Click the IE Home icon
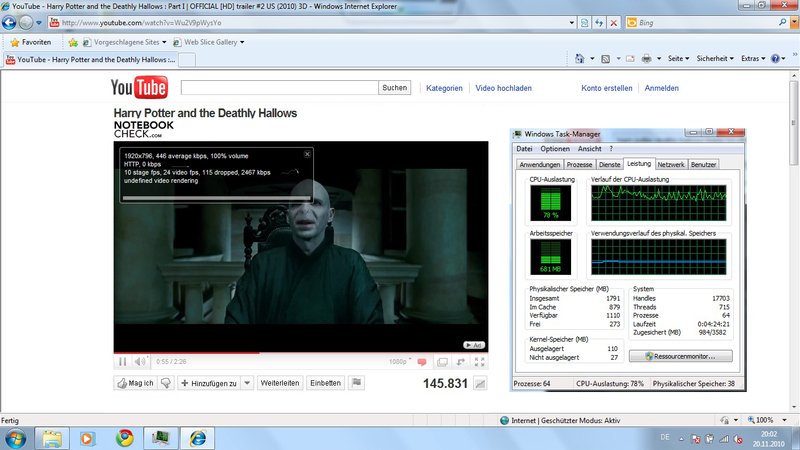Viewport: 800px width, 450px height. click(x=580, y=59)
